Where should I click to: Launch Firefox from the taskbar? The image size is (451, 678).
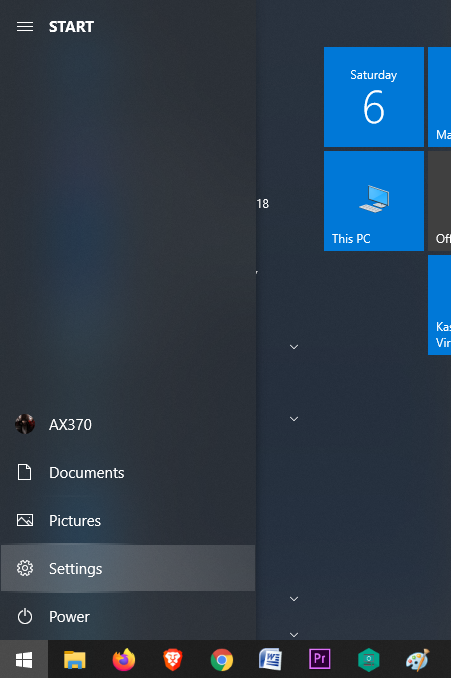(x=124, y=660)
